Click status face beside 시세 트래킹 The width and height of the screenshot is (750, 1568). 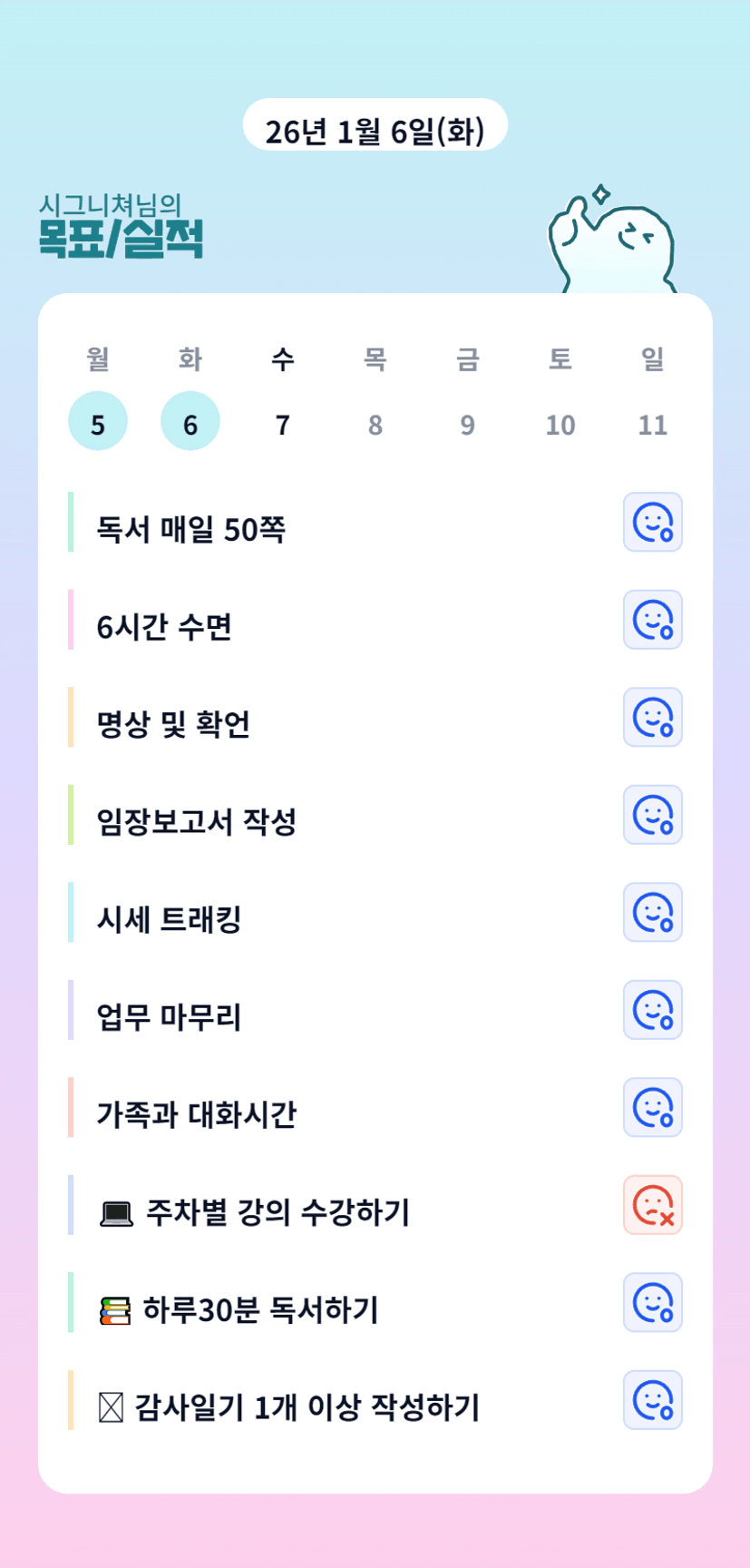(x=652, y=913)
